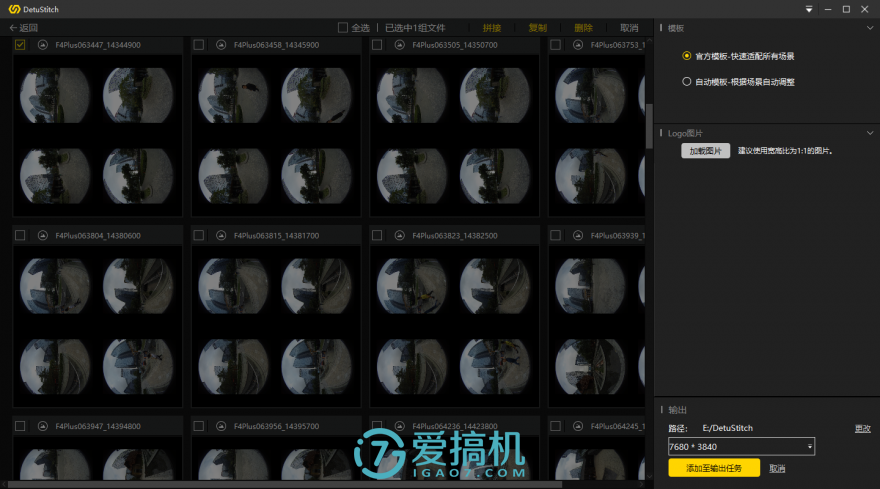This screenshot has width=880, height=489.
Task: Check the F4Plus063505_14350700 group checkbox
Action: [x=377, y=45]
